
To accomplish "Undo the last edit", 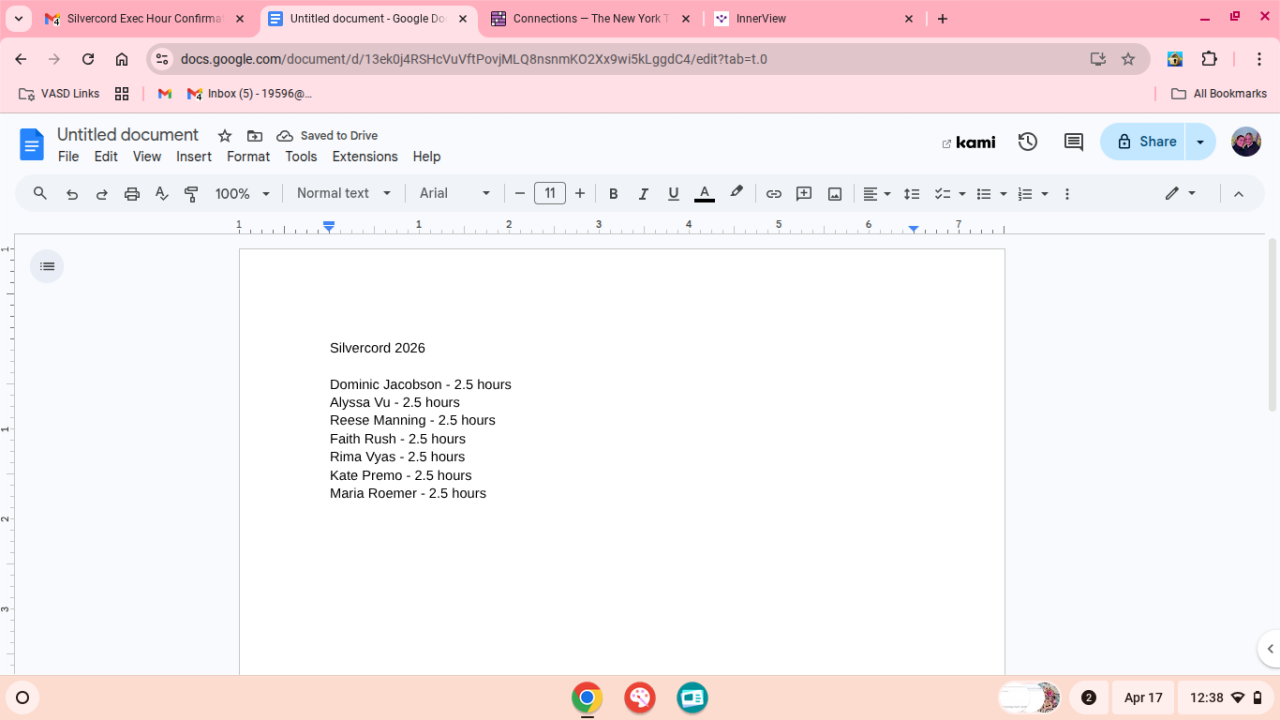I will click(72, 194).
